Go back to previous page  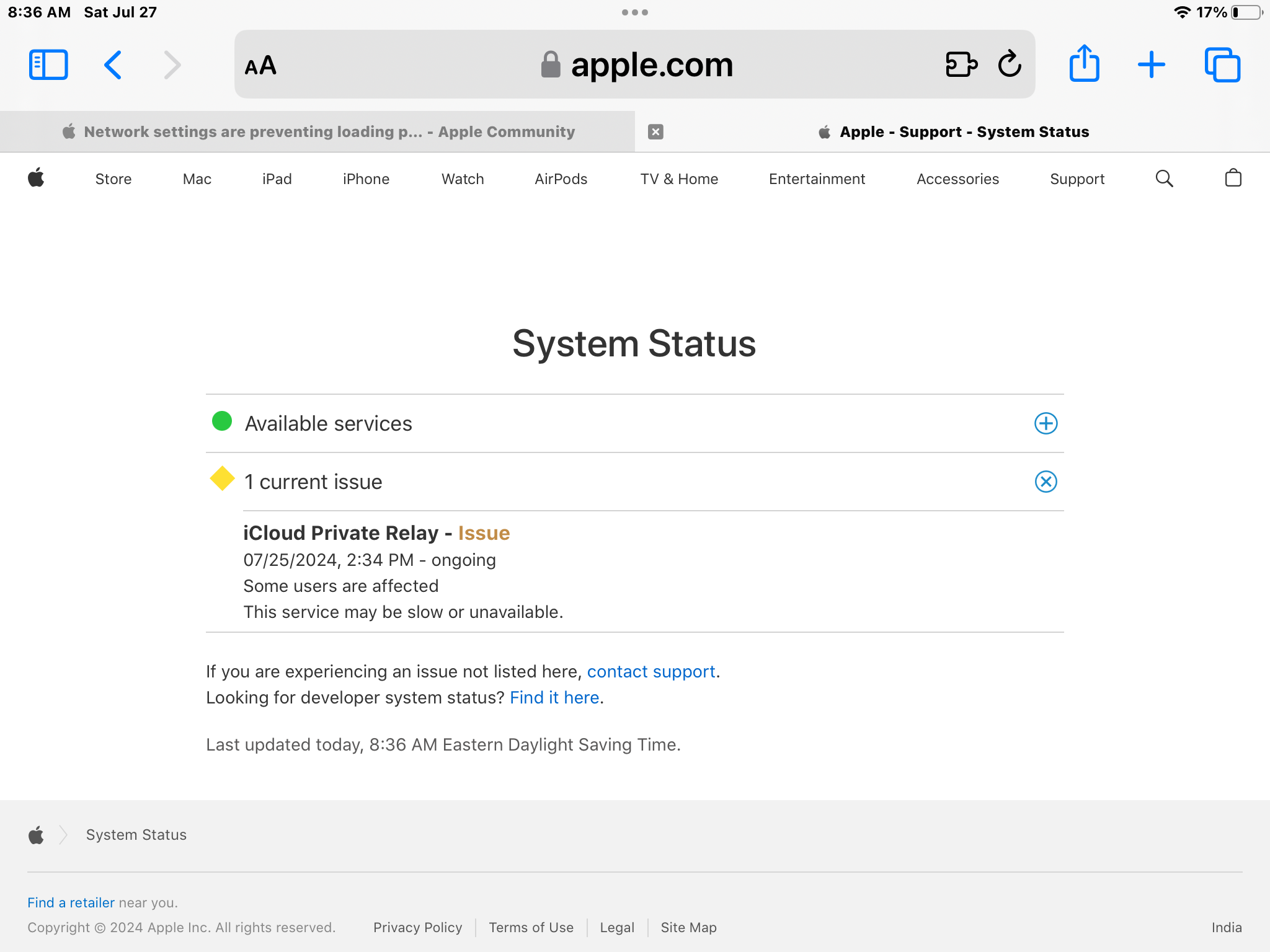(x=113, y=64)
